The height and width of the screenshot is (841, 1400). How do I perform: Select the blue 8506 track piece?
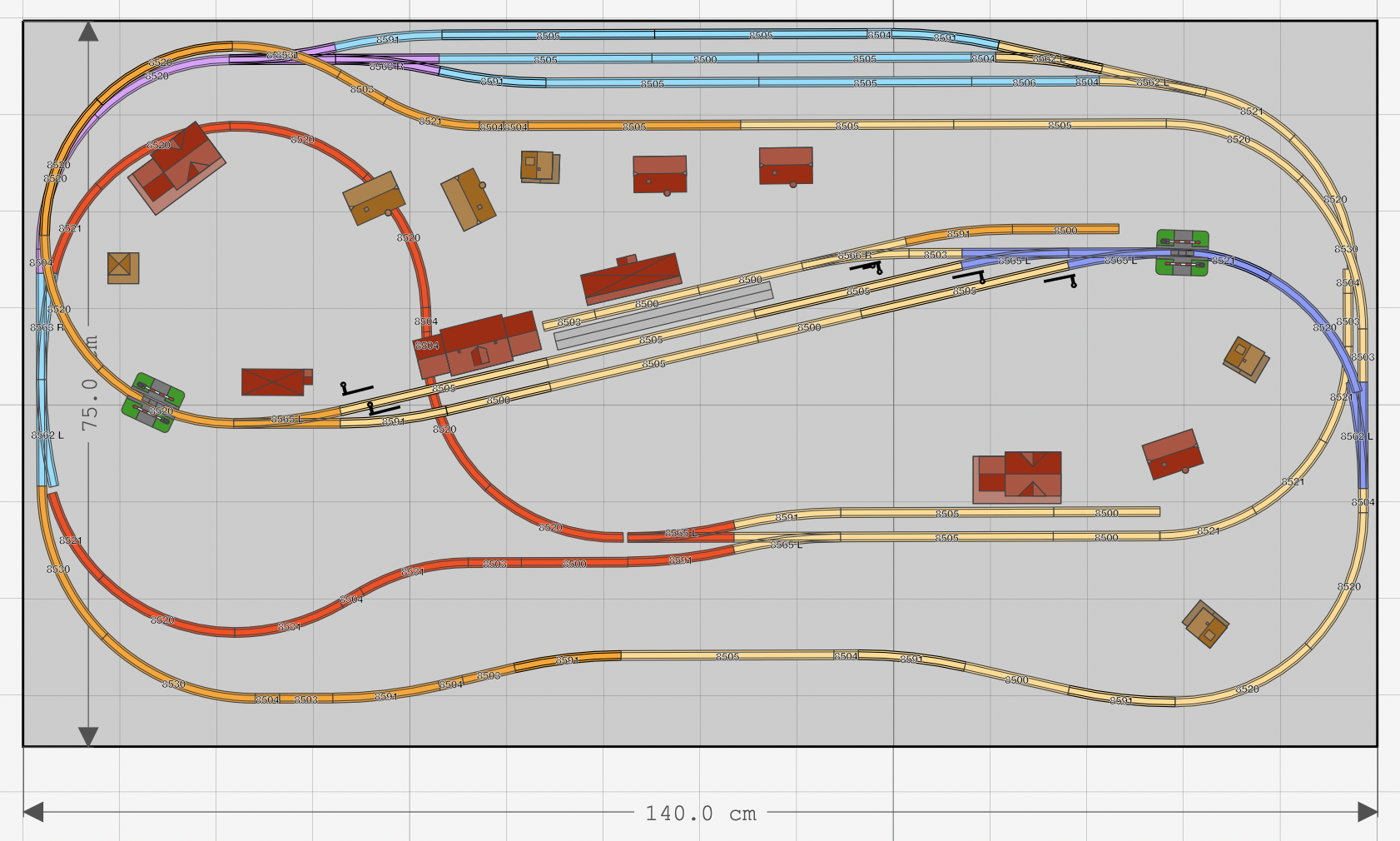(x=1023, y=82)
